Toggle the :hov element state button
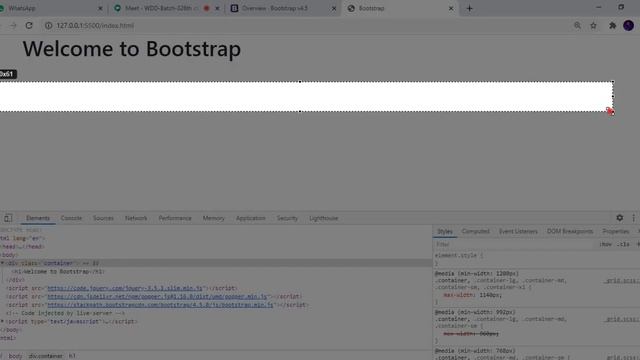 pos(605,244)
